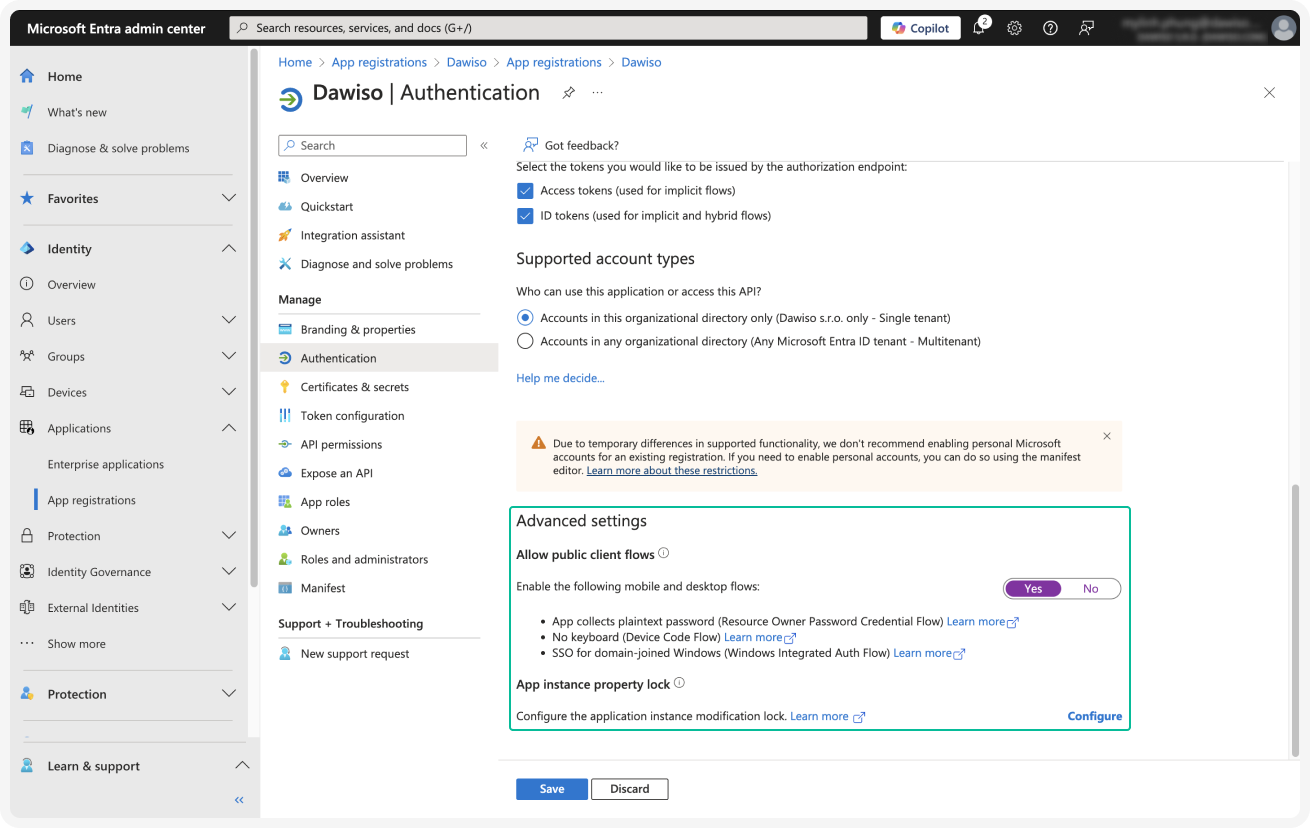This screenshot has width=1310, height=828.
Task: Uncheck ID tokens checkbox
Action: tap(525, 216)
